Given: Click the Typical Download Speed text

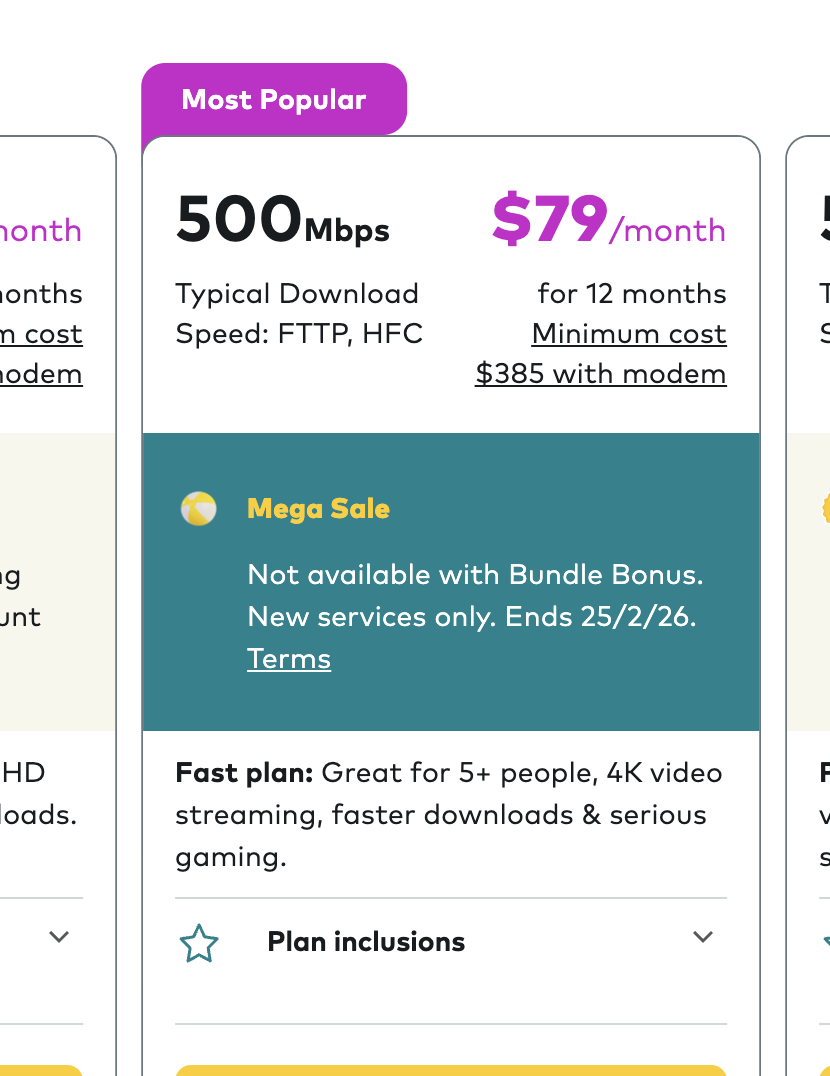Looking at the screenshot, I should tap(298, 313).
